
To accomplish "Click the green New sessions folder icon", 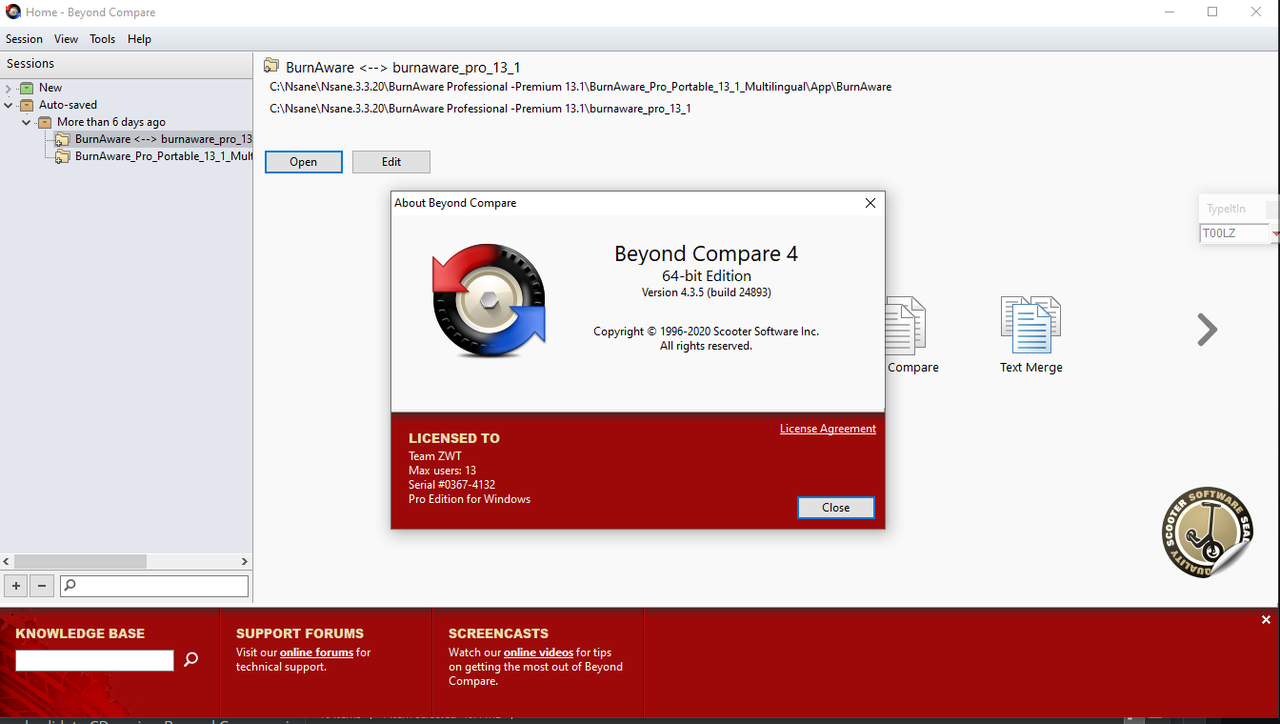I will [27, 88].
